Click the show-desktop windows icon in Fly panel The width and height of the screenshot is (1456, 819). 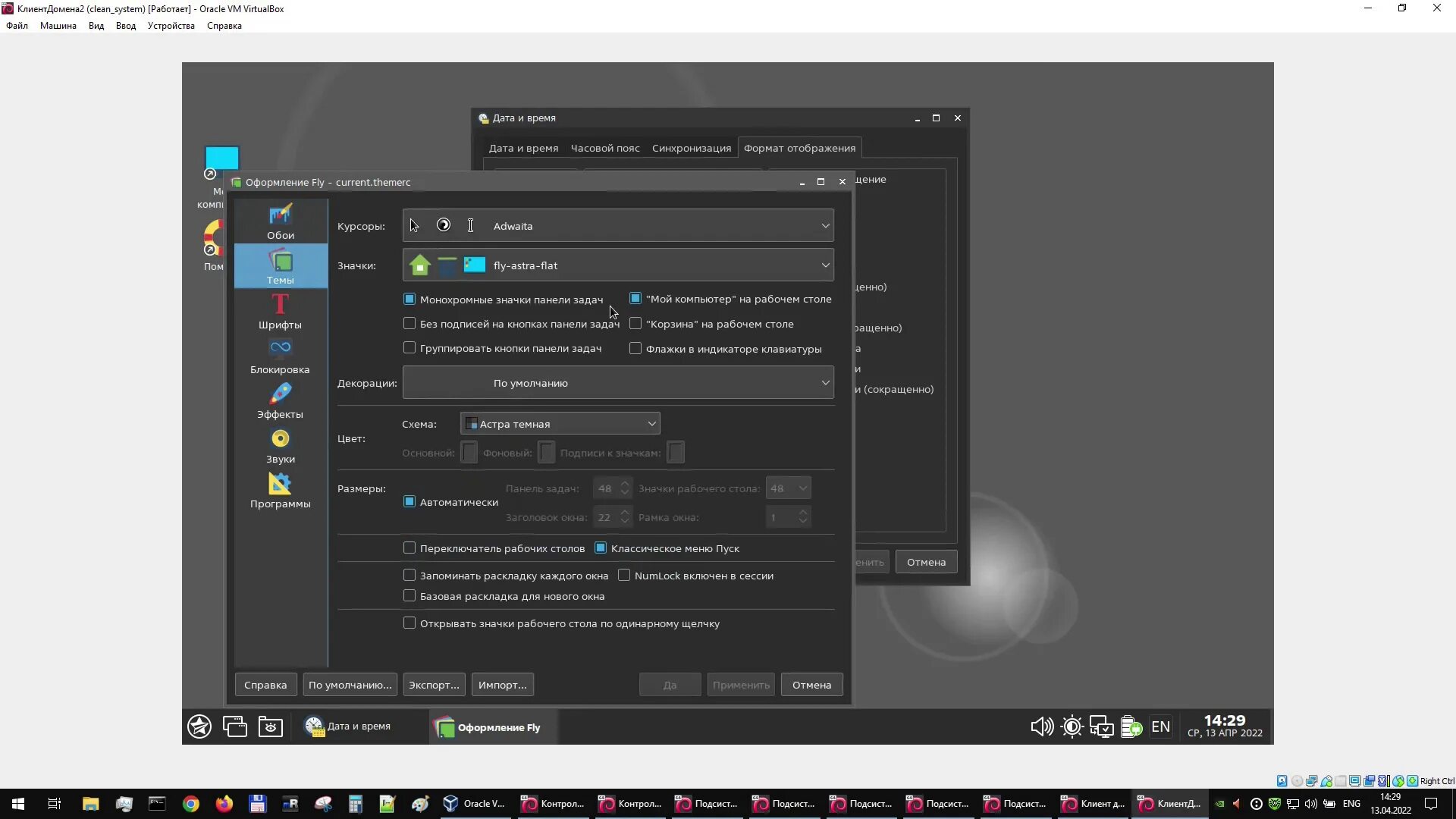pos(235,726)
